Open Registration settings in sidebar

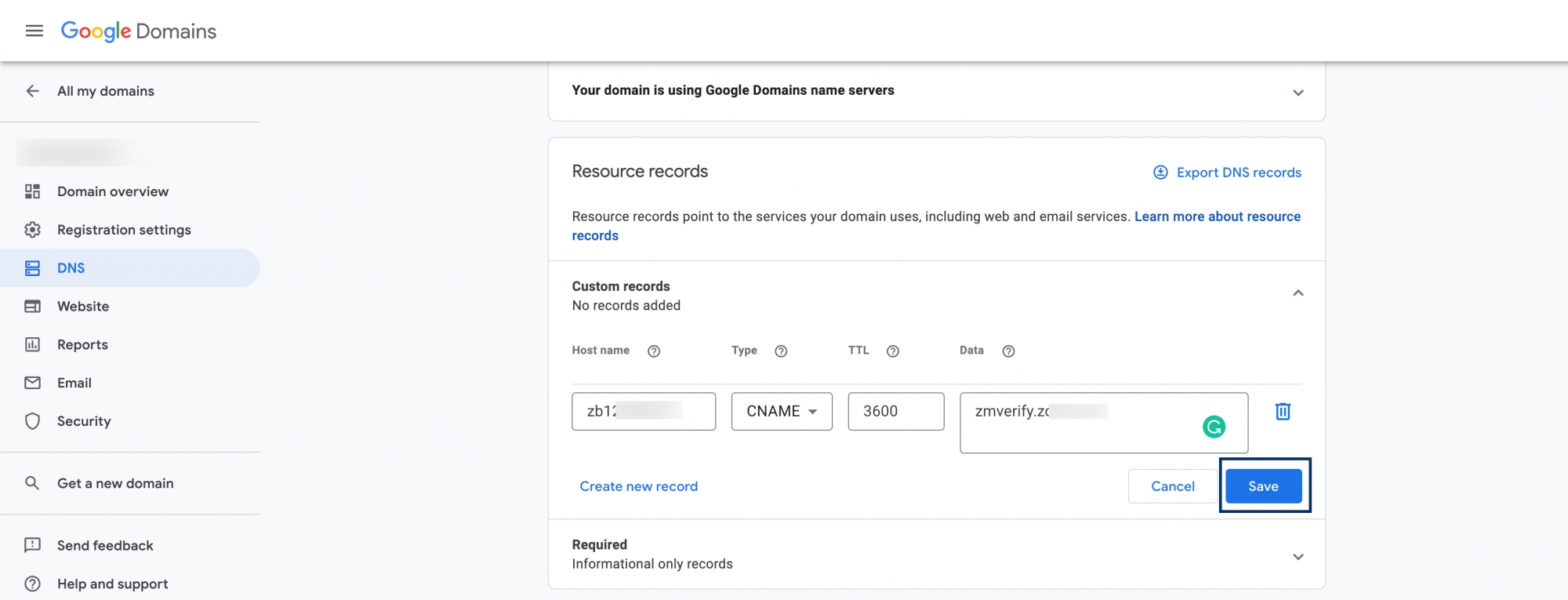pyautogui.click(x=124, y=230)
